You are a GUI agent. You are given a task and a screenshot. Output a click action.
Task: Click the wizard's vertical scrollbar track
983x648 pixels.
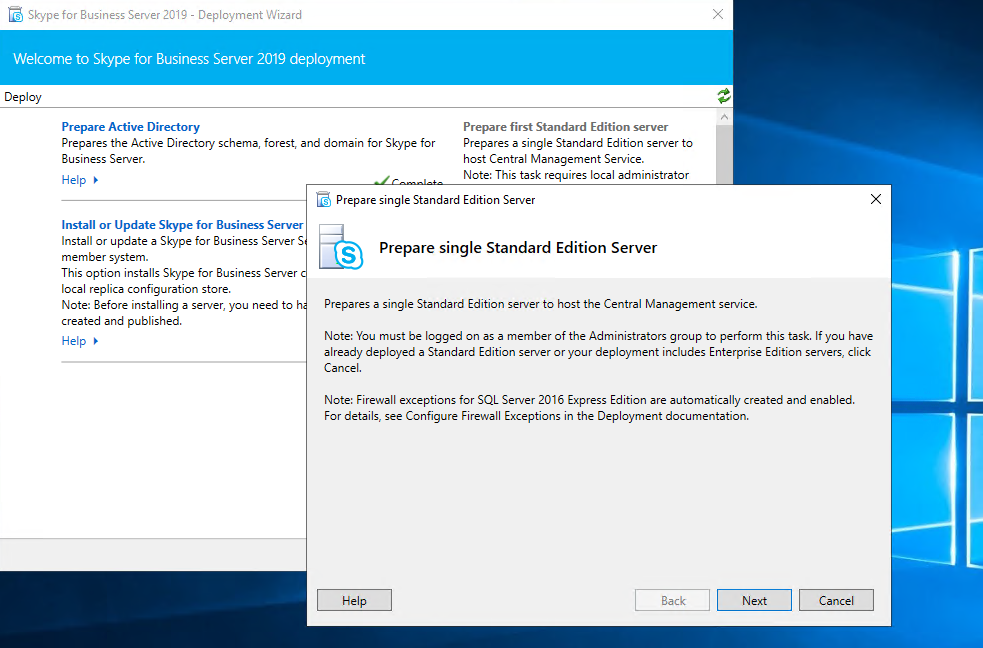(x=724, y=155)
